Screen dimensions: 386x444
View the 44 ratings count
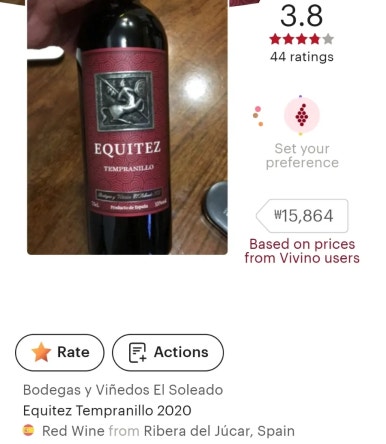(302, 57)
